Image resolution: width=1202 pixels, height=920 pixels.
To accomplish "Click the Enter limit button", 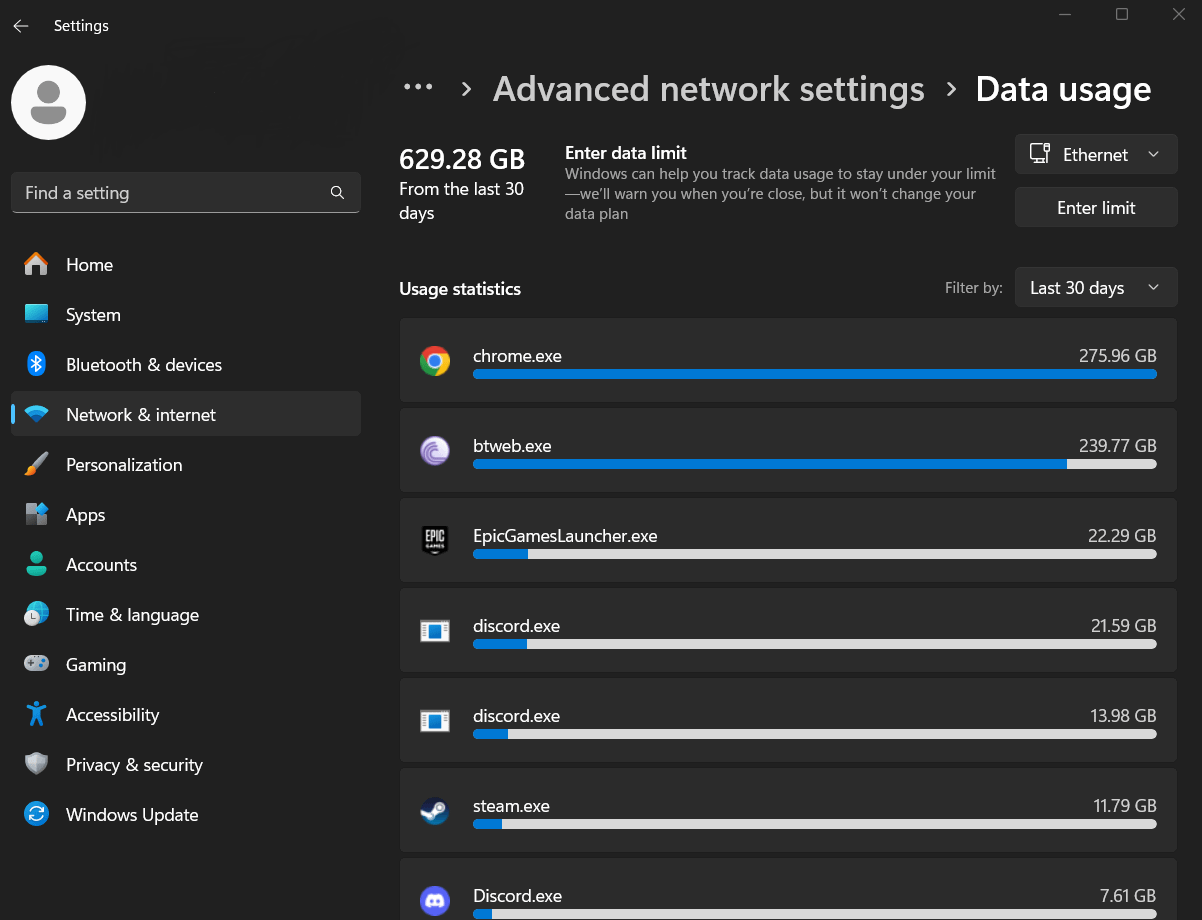I will 1096,208.
